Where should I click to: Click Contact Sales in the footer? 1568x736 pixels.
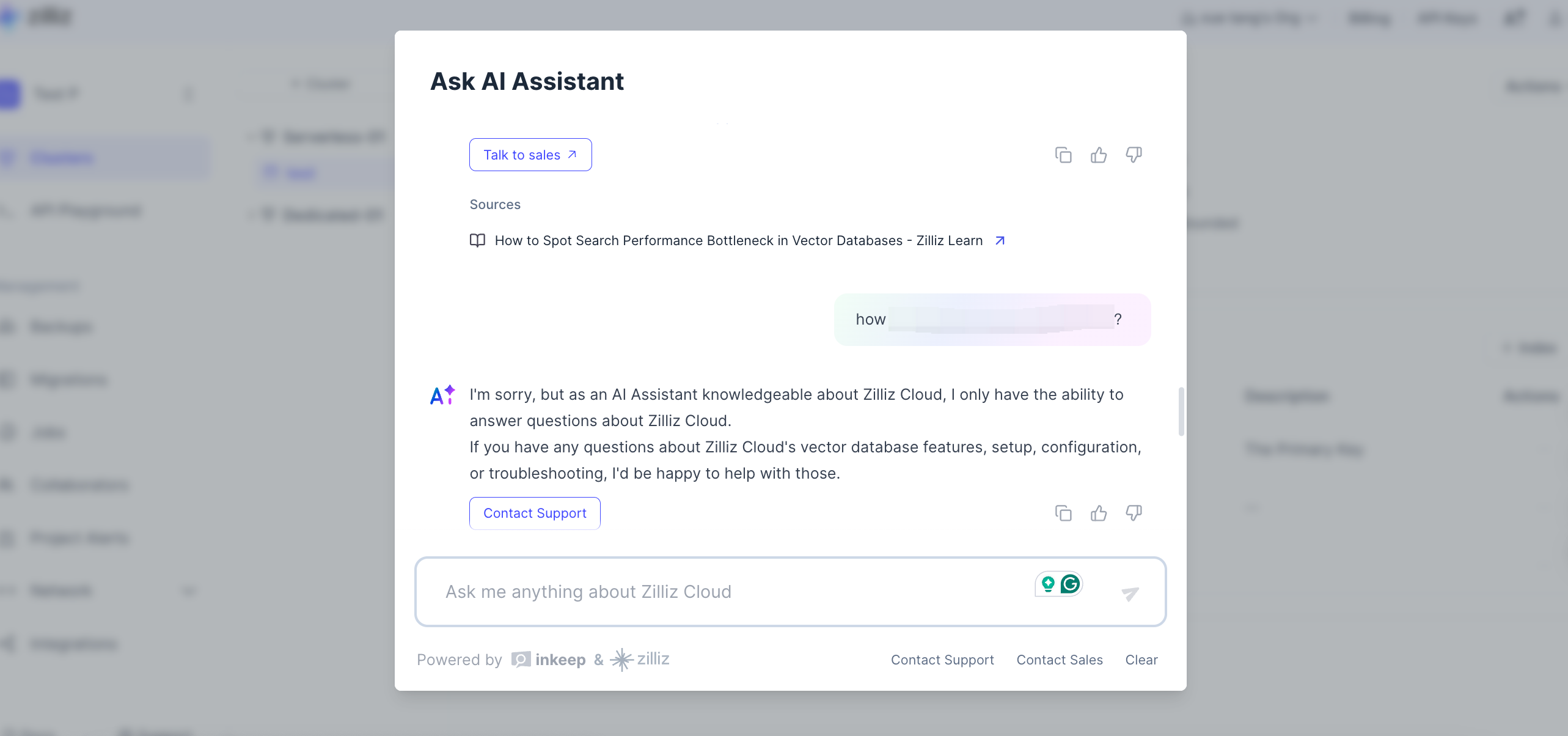[x=1060, y=660]
